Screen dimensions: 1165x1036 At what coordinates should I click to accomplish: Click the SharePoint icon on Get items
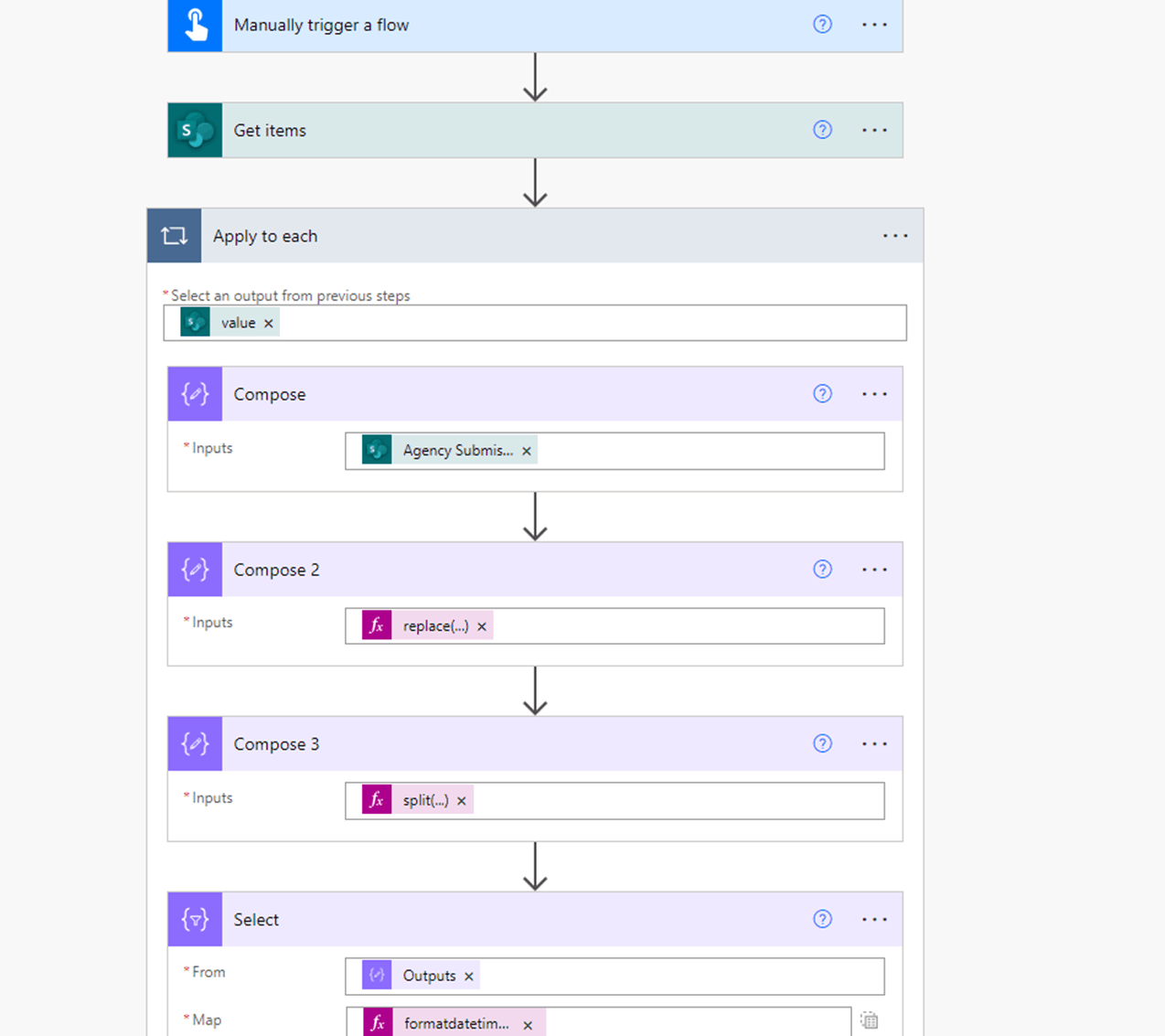195,130
